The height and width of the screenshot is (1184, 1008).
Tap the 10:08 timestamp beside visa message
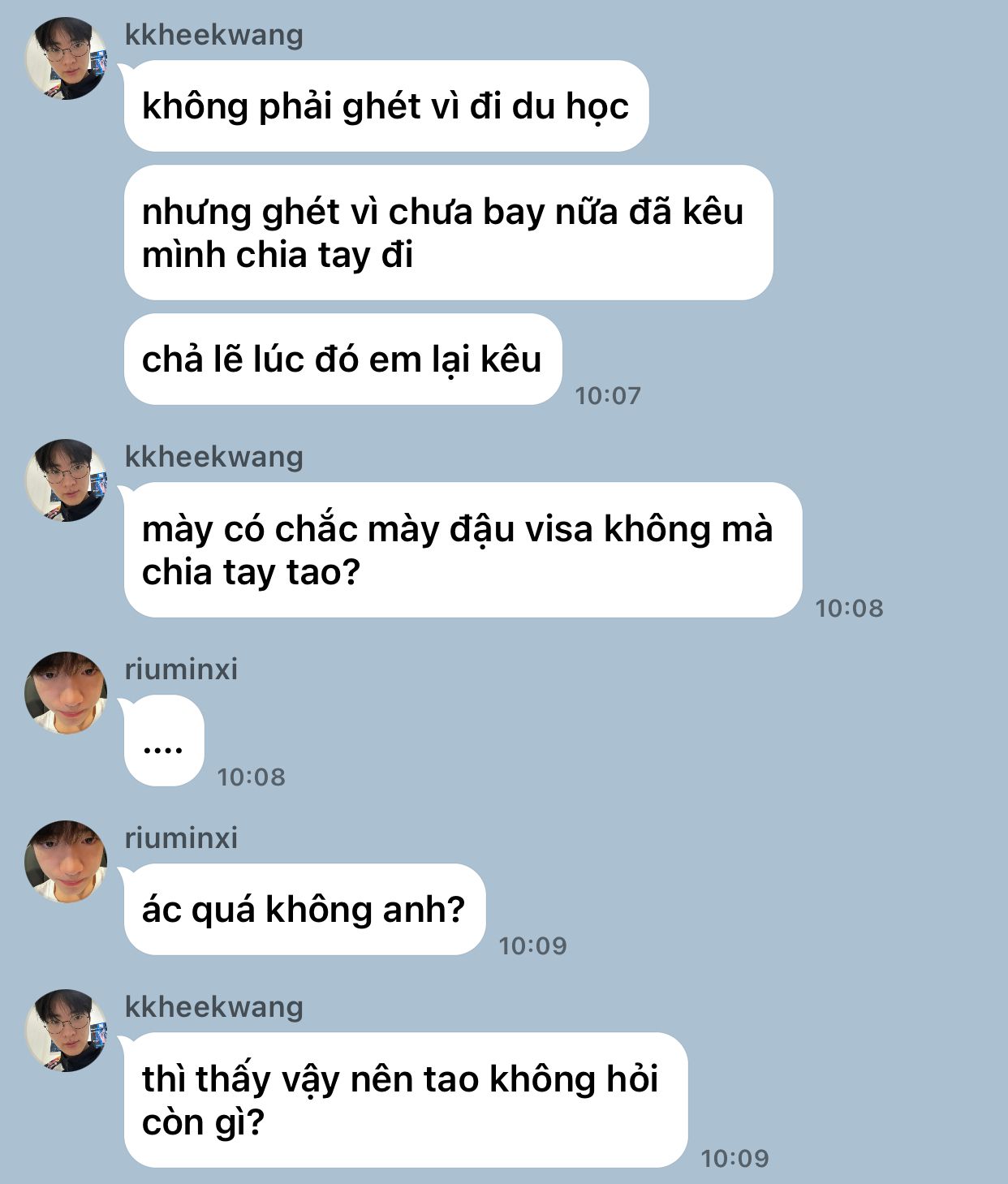[849, 609]
